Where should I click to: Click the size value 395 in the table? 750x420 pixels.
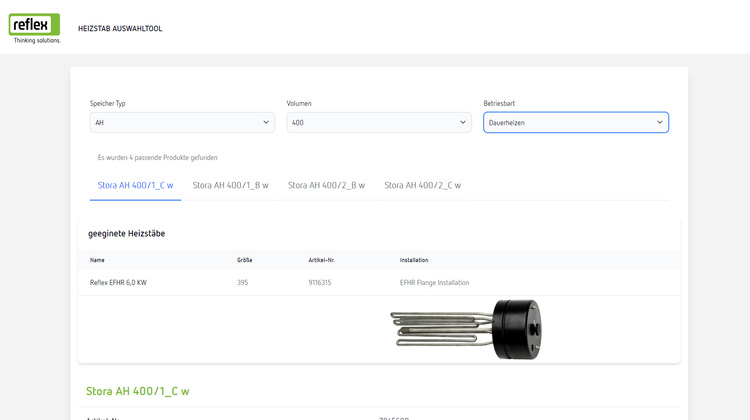click(243, 283)
